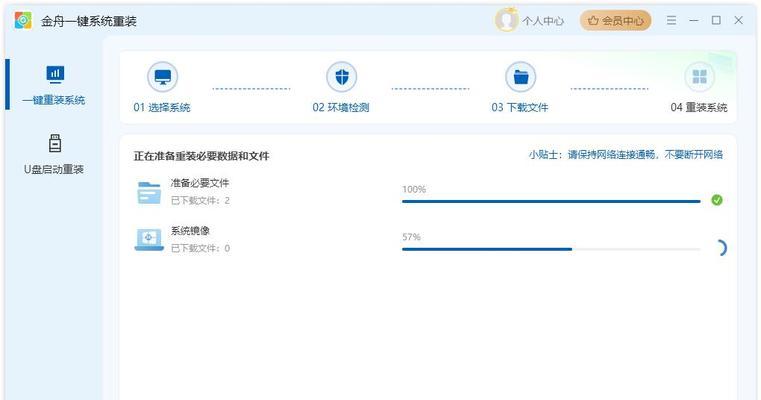This screenshot has height=400, width=761.
Task: Open the 个人中心 text link
Action: coord(543,21)
